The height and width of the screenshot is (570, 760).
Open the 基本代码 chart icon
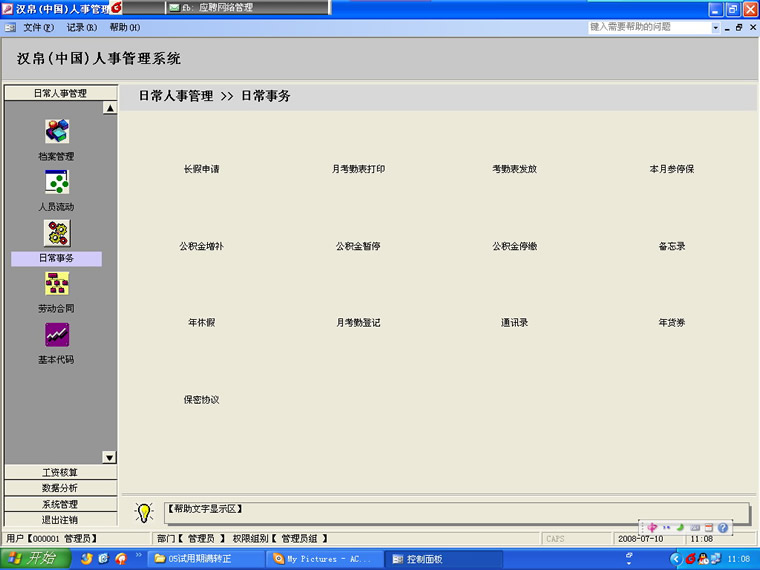pos(57,334)
